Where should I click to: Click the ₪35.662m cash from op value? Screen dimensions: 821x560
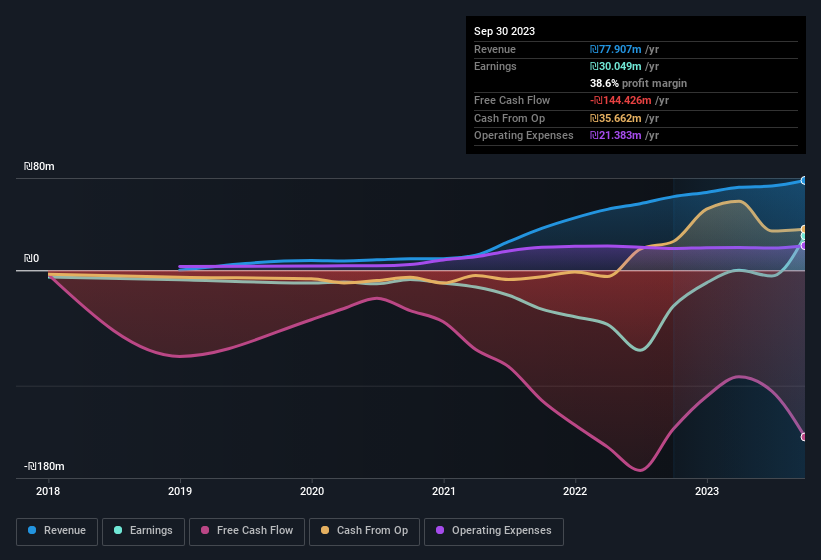(615, 118)
